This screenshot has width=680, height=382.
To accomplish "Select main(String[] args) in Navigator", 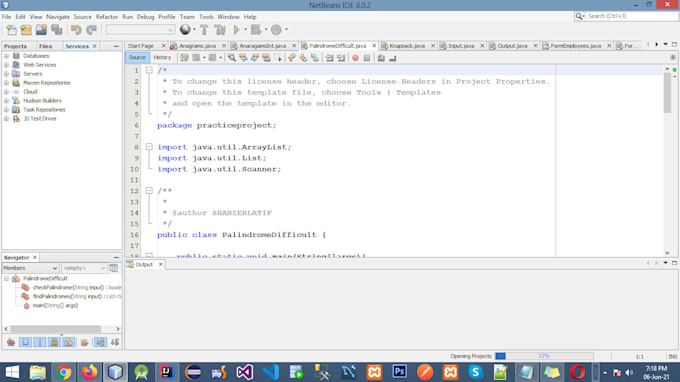I will pyautogui.click(x=55, y=306).
